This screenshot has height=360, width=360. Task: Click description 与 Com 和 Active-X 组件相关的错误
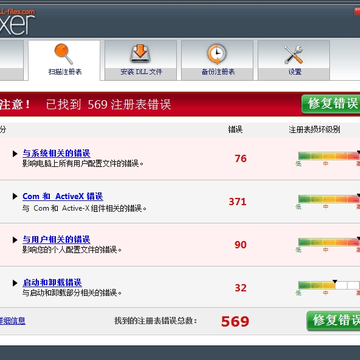85,208
